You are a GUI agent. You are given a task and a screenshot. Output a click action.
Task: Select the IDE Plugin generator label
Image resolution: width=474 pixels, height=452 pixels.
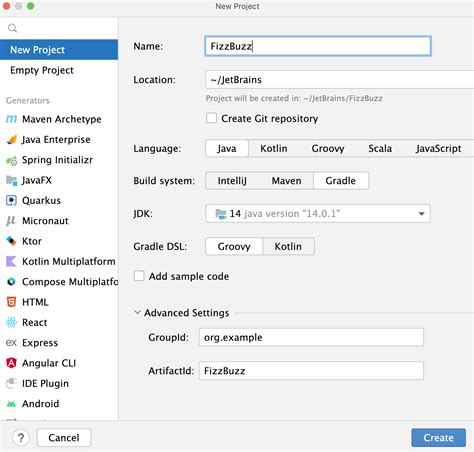coord(45,383)
